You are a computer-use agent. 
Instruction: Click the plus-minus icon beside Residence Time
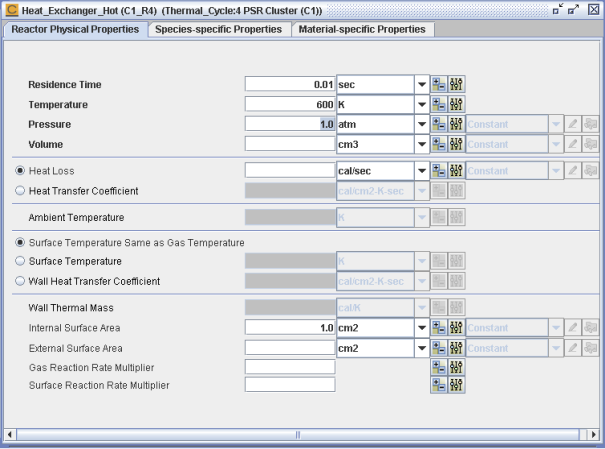[439, 85]
